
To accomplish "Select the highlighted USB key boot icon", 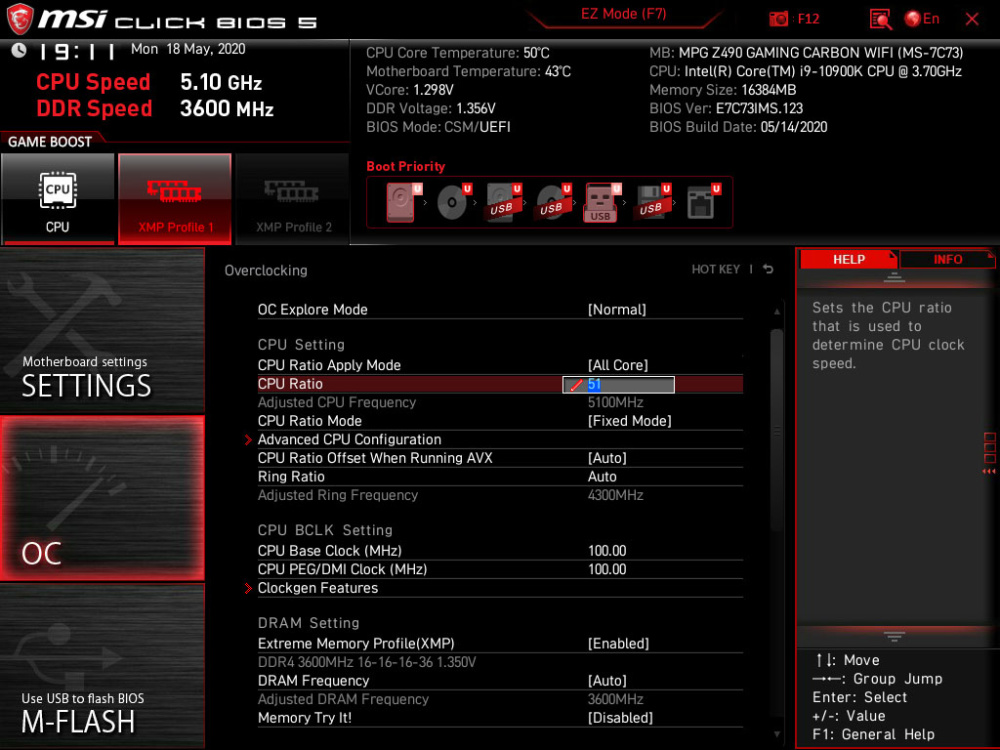I will click(602, 203).
